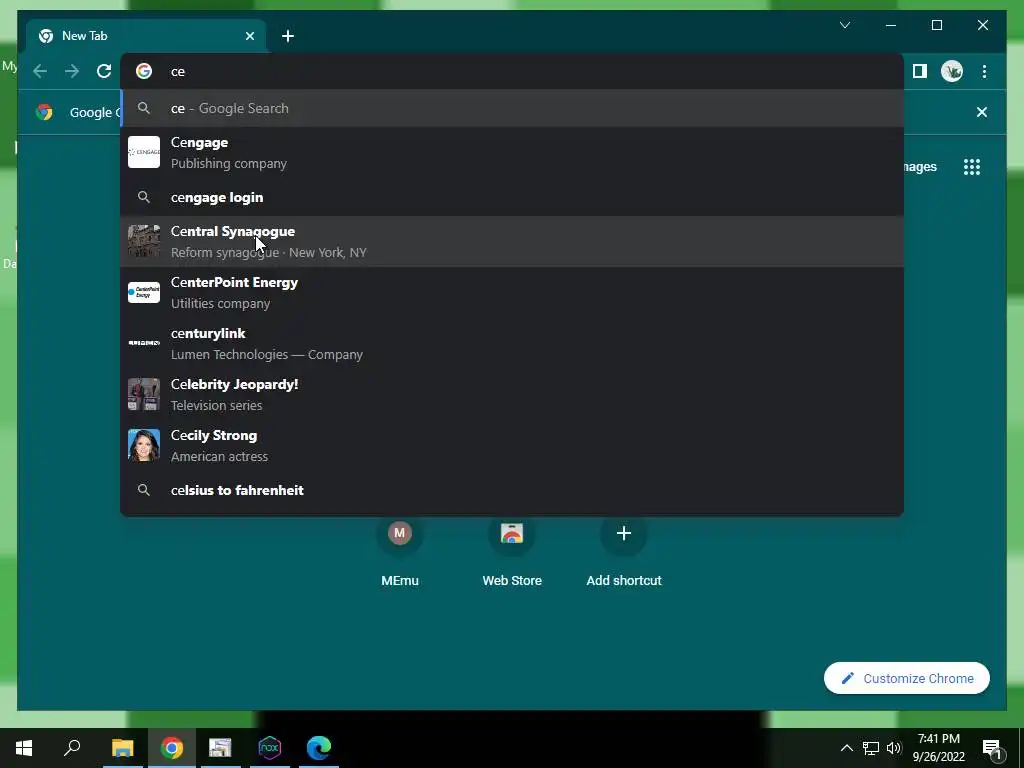Open Windows Start menu
This screenshot has height=768, width=1024.
point(24,748)
